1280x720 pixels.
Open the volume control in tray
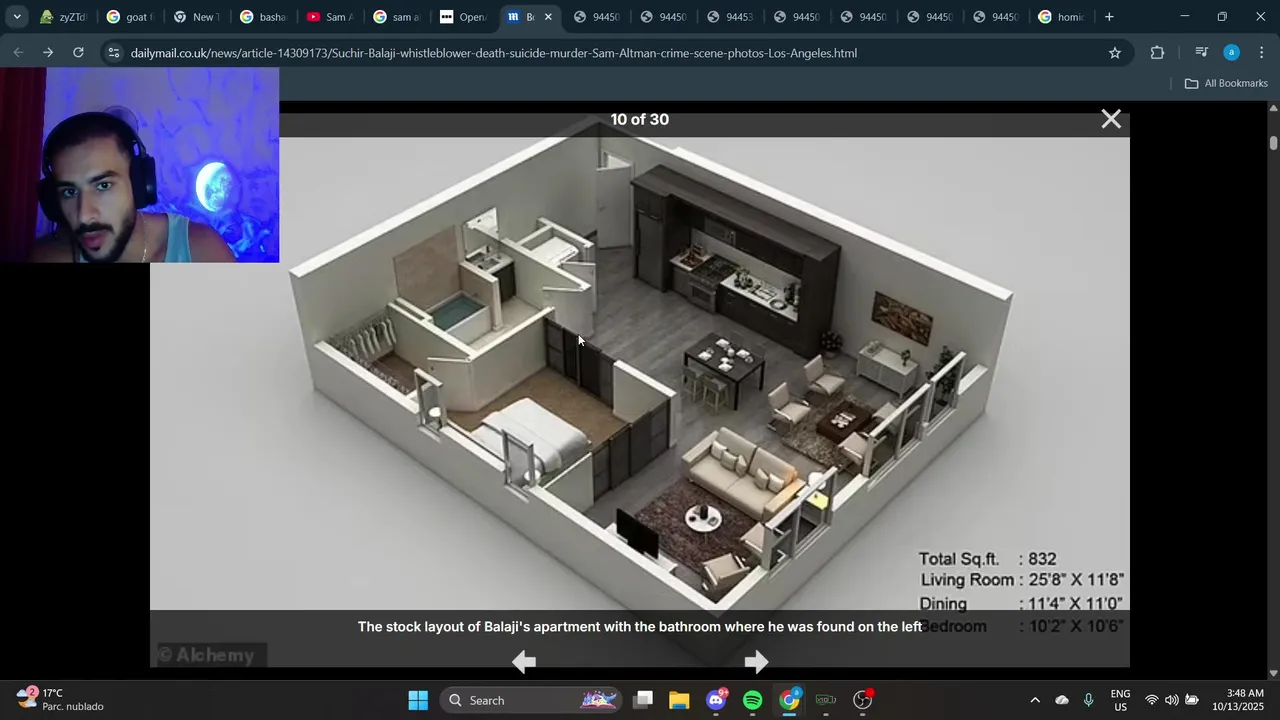(1172, 700)
